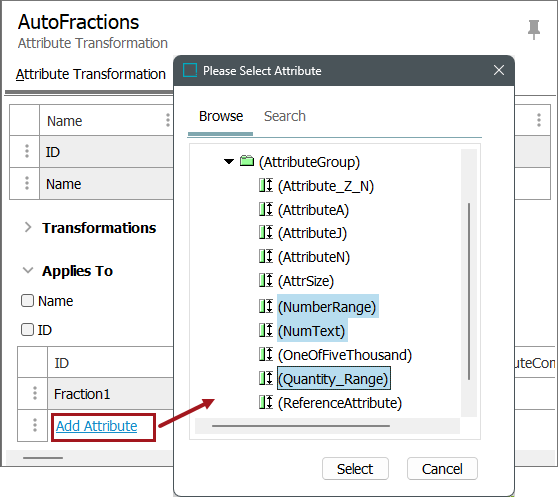The width and height of the screenshot is (558, 497).
Task: Click the vertical scrollbar of the attribute tree
Action: pos(469,291)
